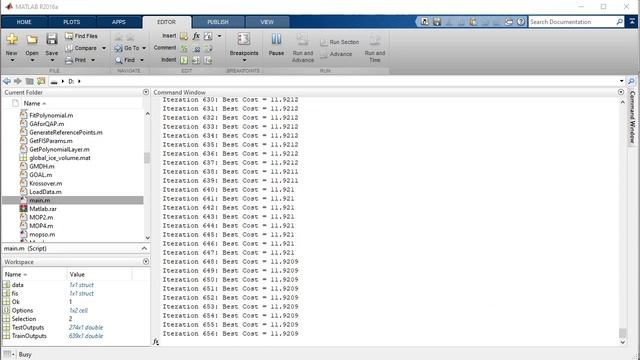Expand the Find dropdown arrow
The image size is (640, 360).
click(x=142, y=60)
